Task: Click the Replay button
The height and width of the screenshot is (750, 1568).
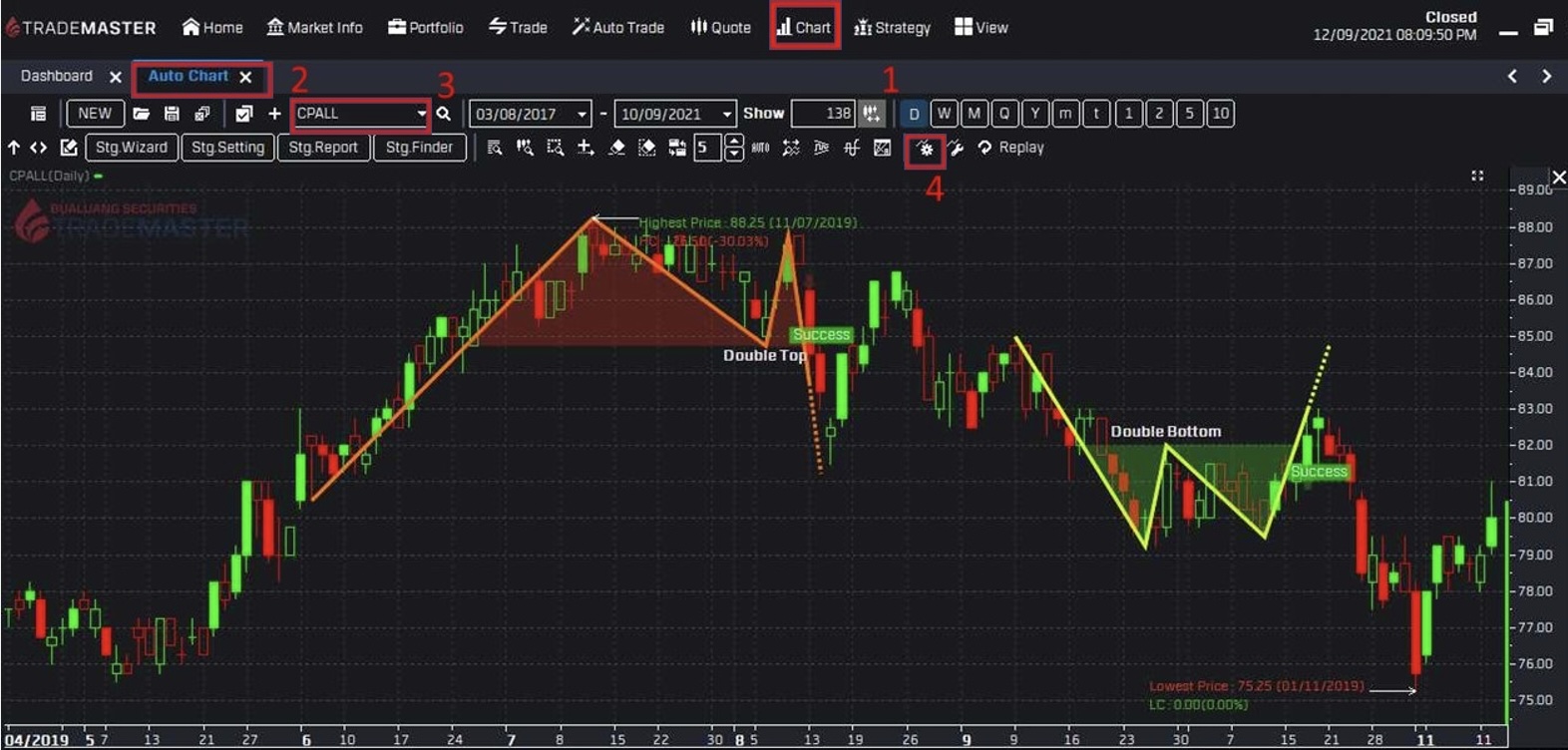Action: pyautogui.click(x=1011, y=148)
